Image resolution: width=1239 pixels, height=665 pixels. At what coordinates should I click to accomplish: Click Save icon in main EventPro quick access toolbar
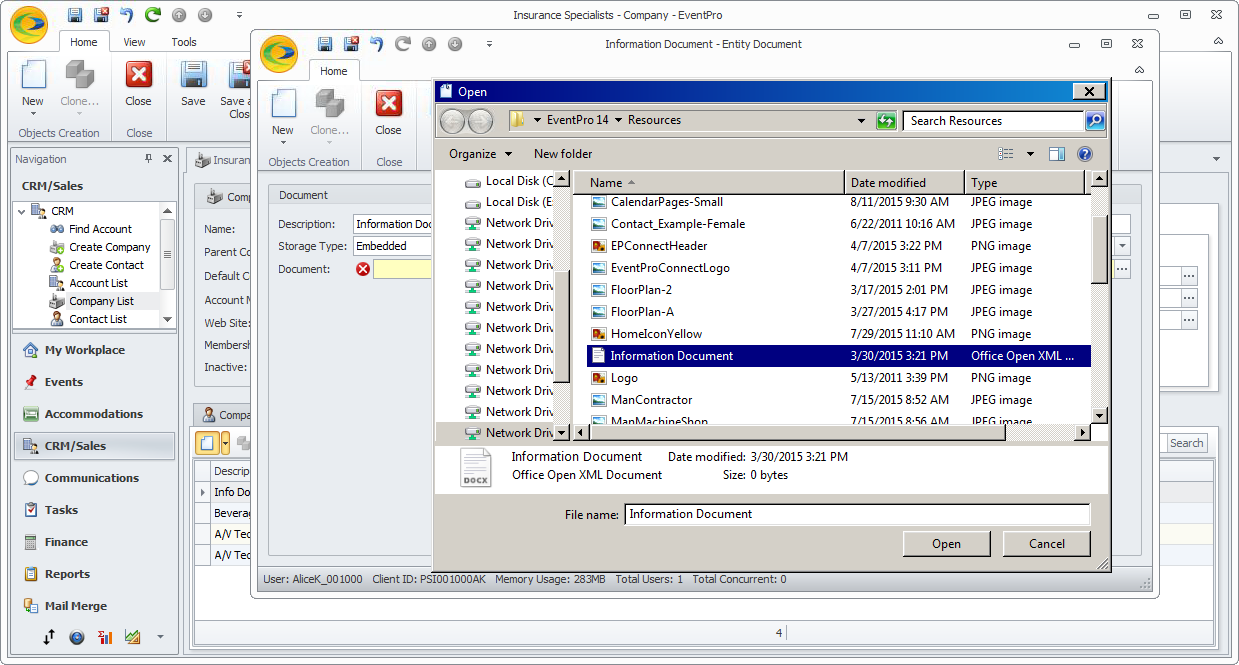pyautogui.click(x=76, y=15)
